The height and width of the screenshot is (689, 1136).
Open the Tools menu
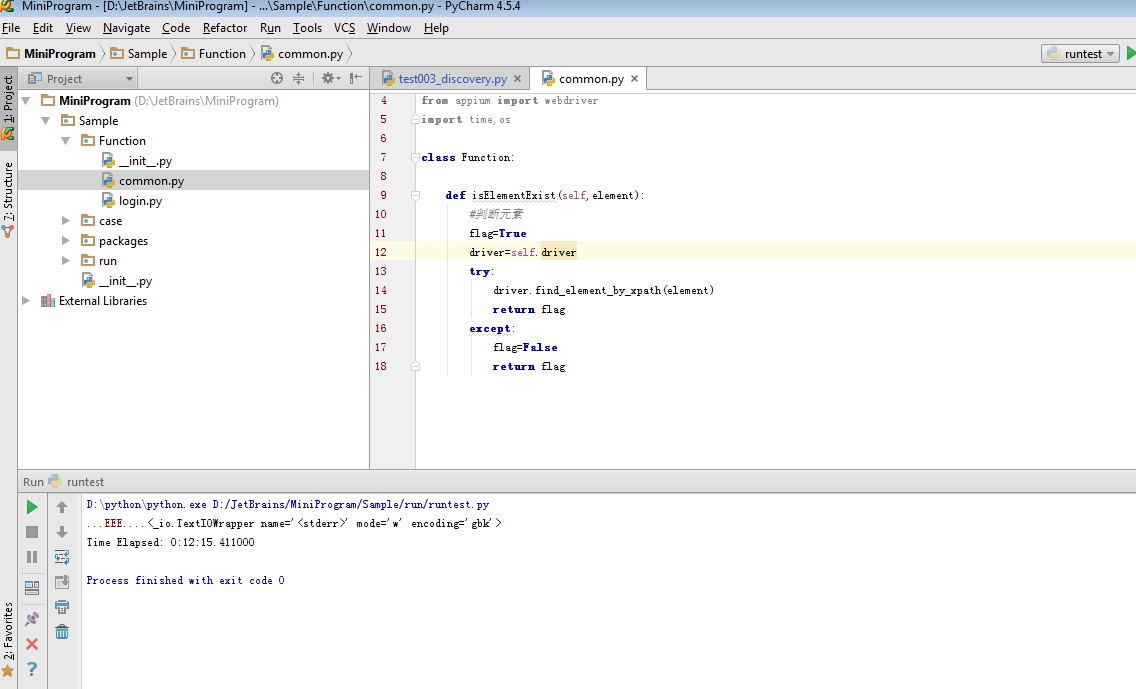click(x=307, y=28)
